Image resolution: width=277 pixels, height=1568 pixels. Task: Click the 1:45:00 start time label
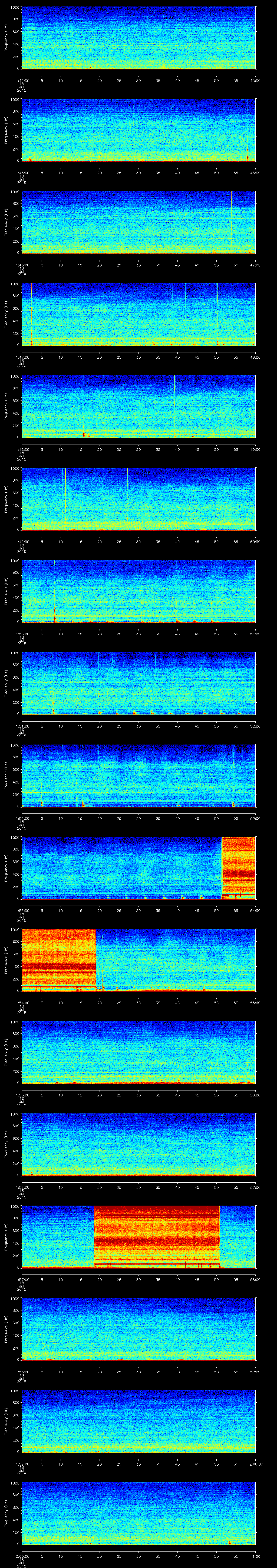click(x=22, y=173)
